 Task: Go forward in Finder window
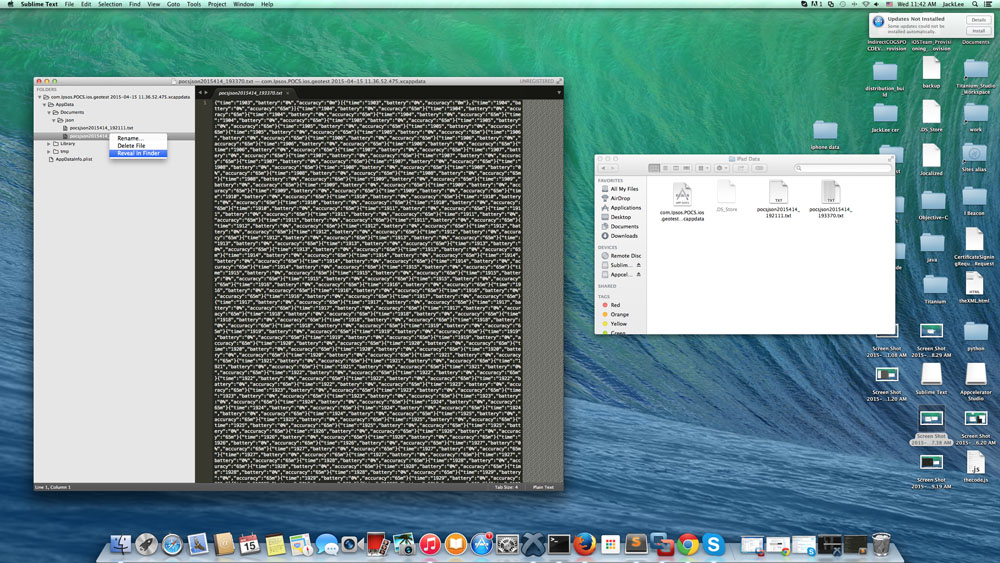coord(615,168)
